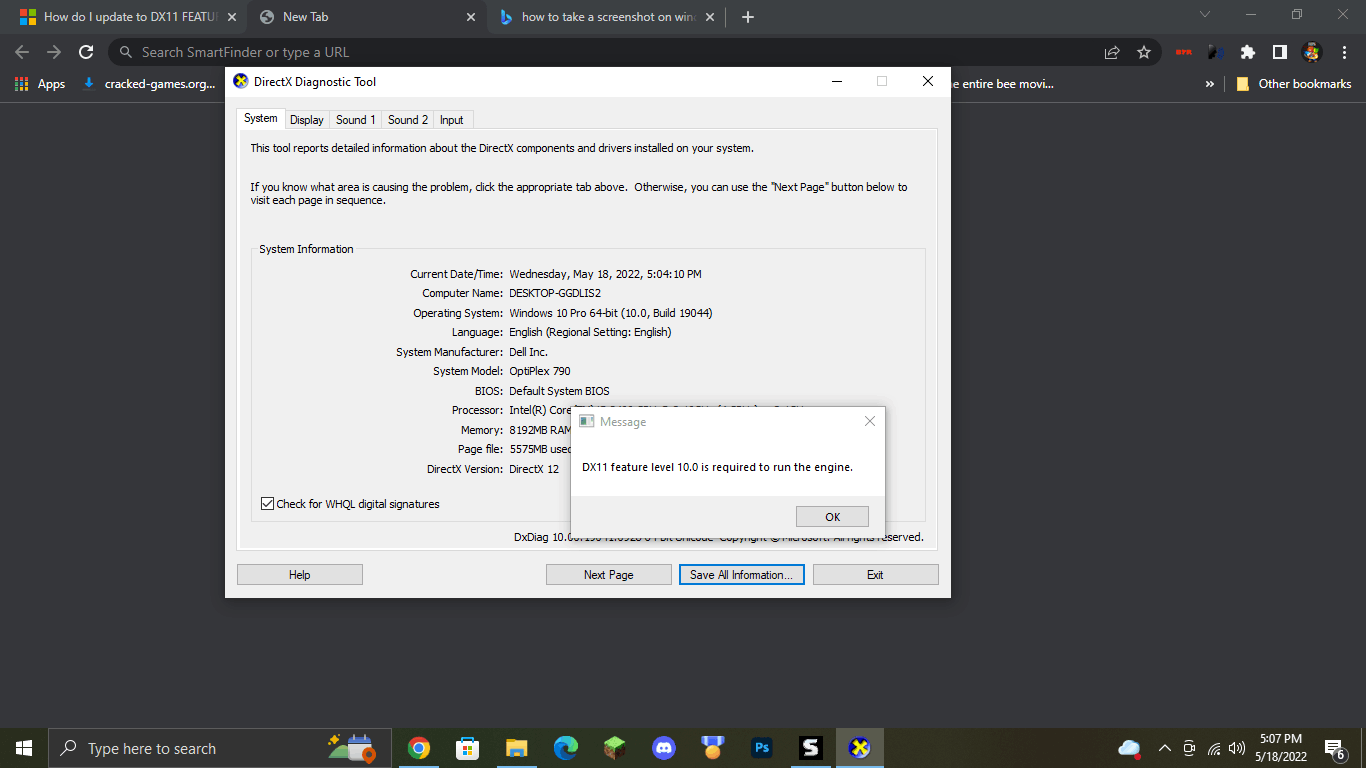
Task: Go back using the browser back arrow
Action: coord(22,52)
